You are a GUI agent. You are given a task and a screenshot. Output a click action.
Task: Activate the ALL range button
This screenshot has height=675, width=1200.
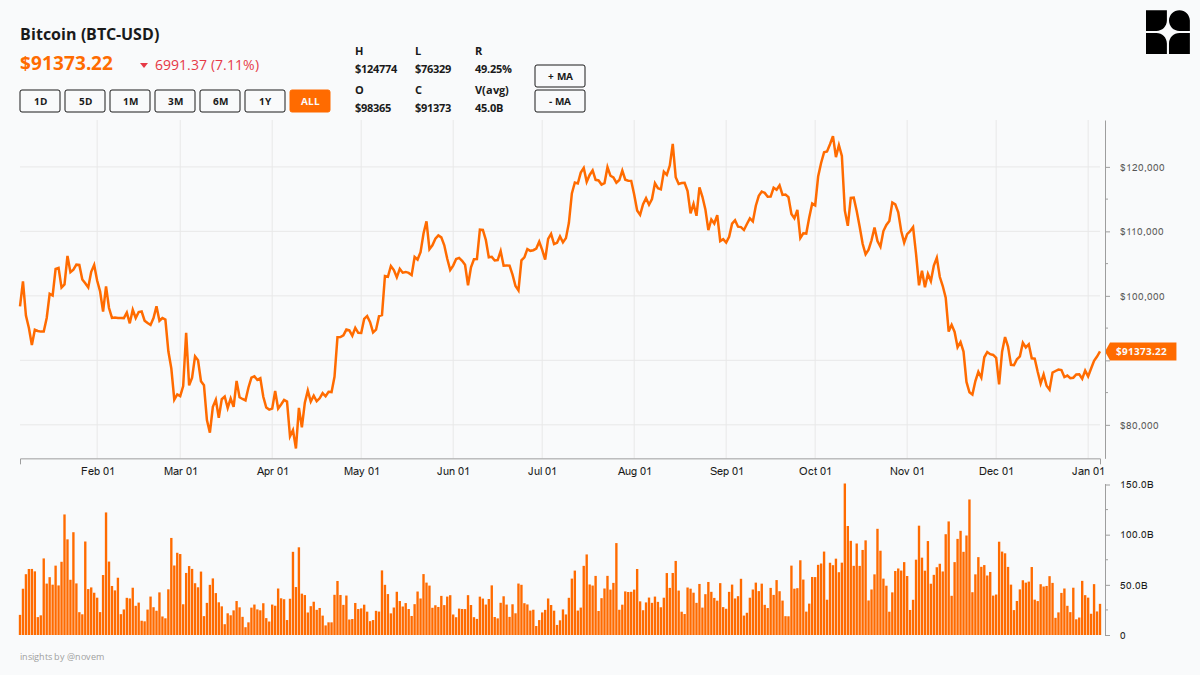coord(310,101)
